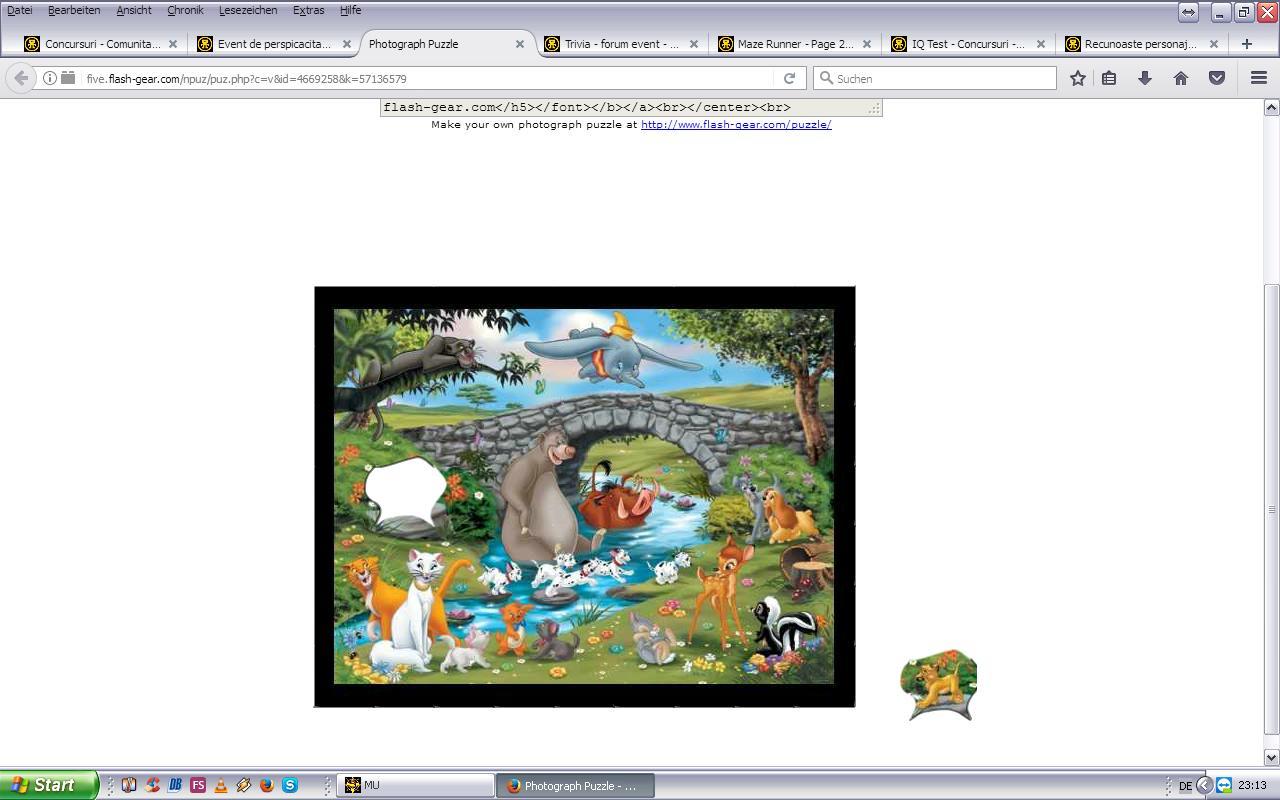Switch to MU taskbar window
Viewport: 1280px width, 800px height.
pyautogui.click(x=416, y=786)
